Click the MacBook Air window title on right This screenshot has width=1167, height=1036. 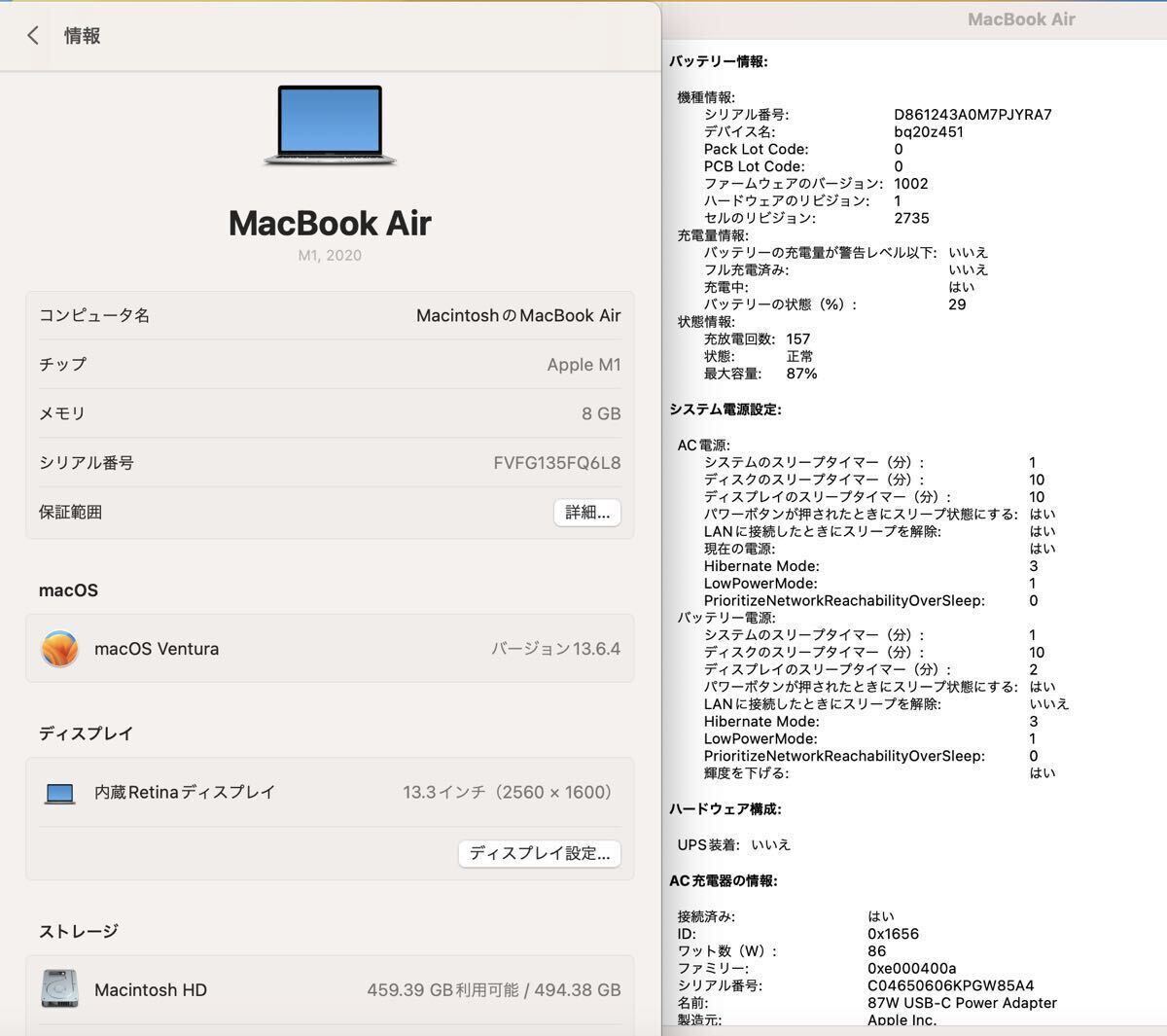click(x=1021, y=19)
